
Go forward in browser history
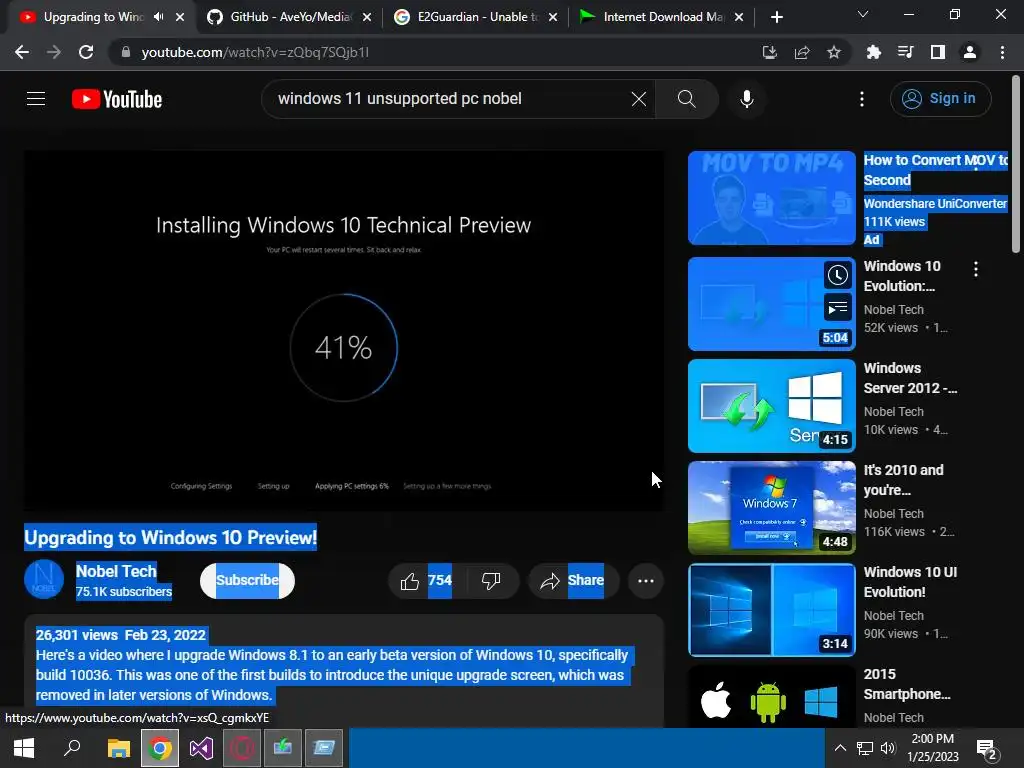[x=54, y=52]
